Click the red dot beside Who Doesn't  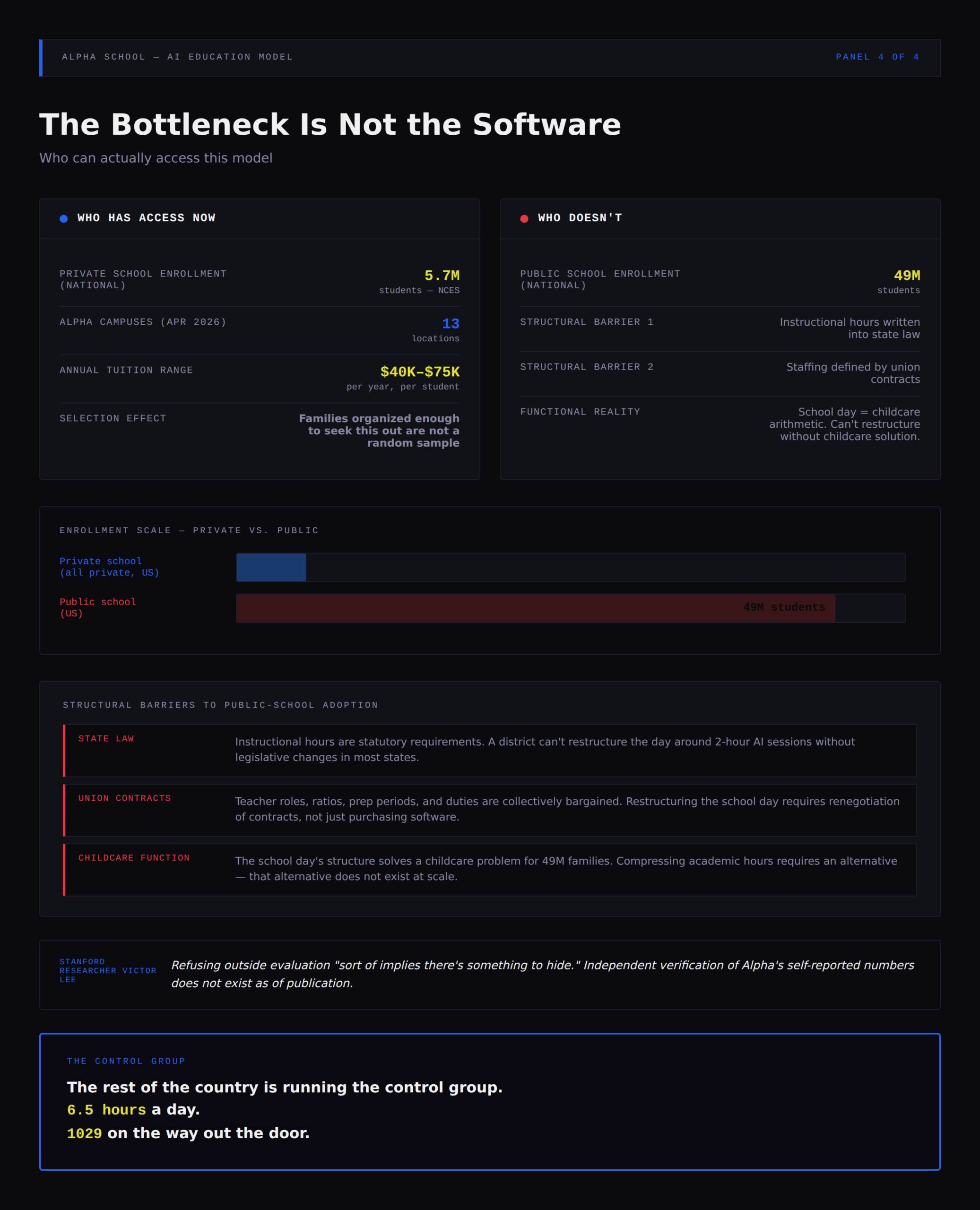click(x=524, y=218)
